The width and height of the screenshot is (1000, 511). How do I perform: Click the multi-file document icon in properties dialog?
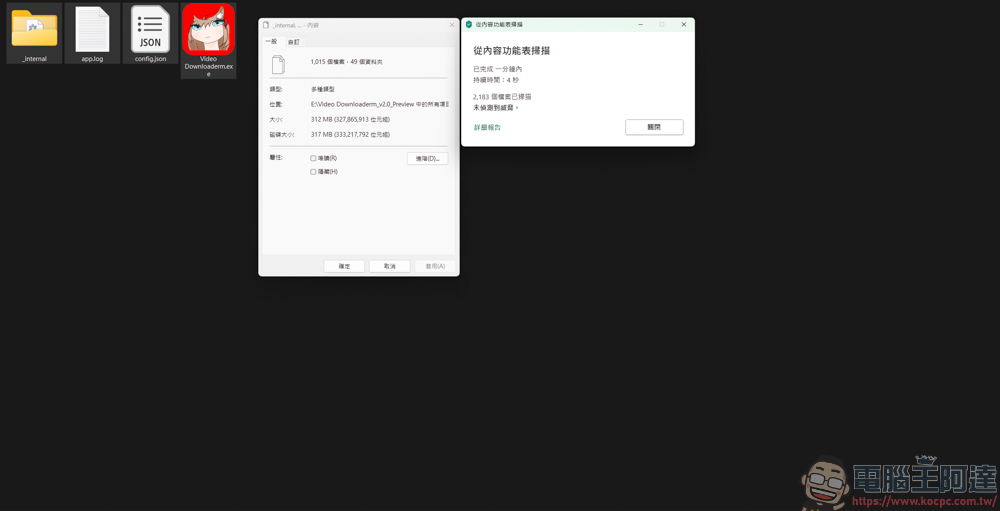(278, 64)
